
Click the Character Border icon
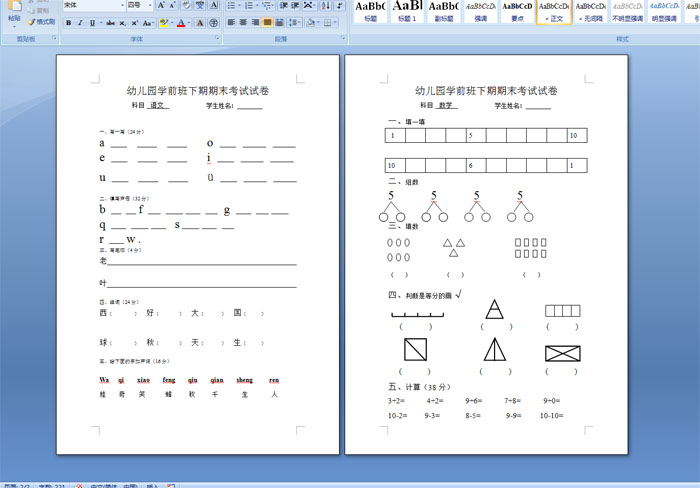pos(214,5)
